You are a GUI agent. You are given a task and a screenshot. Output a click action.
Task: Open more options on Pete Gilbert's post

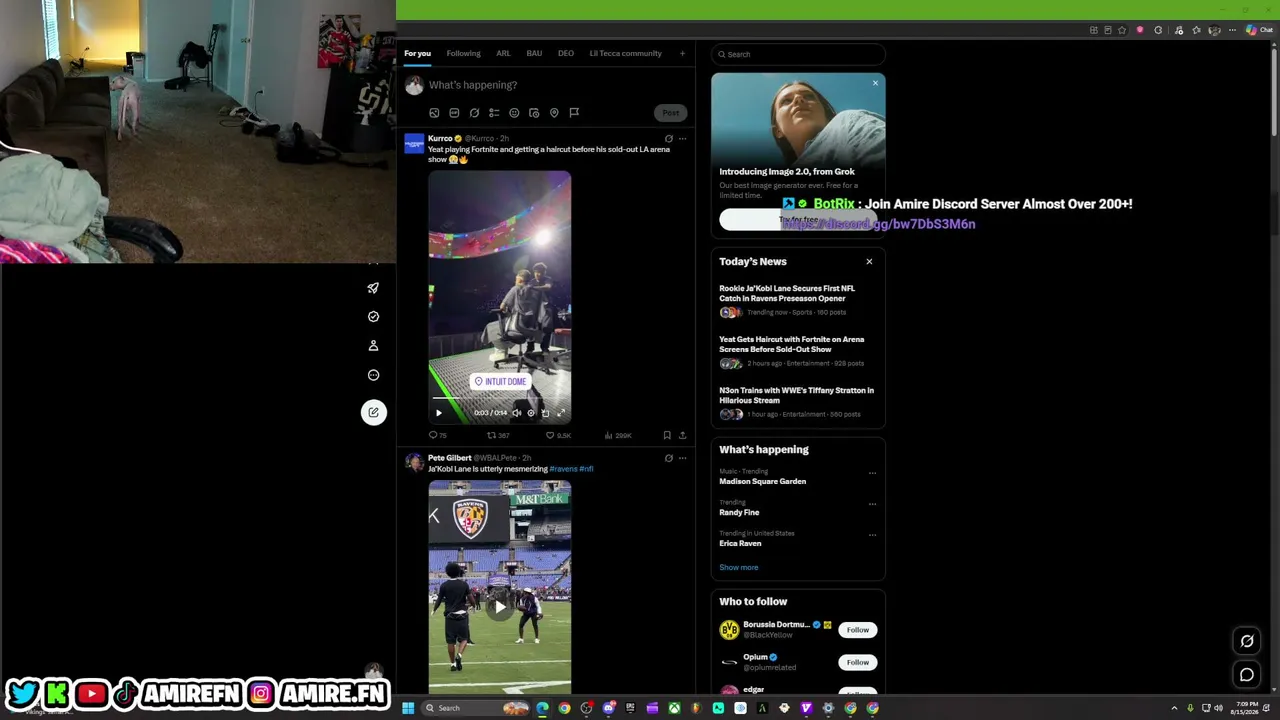(x=683, y=458)
